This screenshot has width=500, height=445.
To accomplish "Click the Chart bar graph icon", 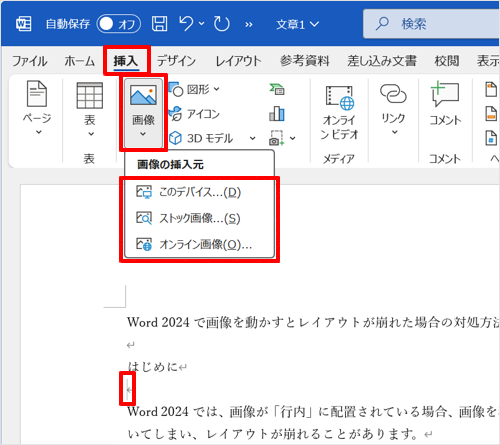I will [x=277, y=114].
